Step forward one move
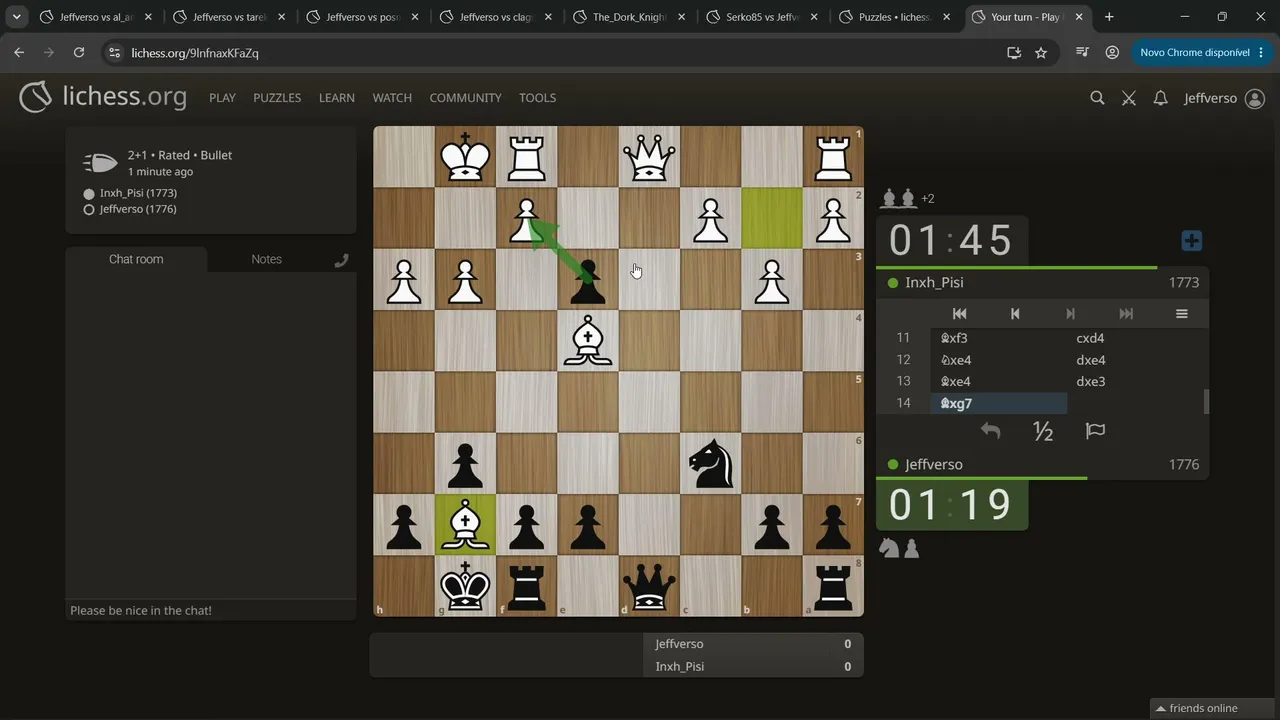This screenshot has height=720, width=1280. 1070,313
